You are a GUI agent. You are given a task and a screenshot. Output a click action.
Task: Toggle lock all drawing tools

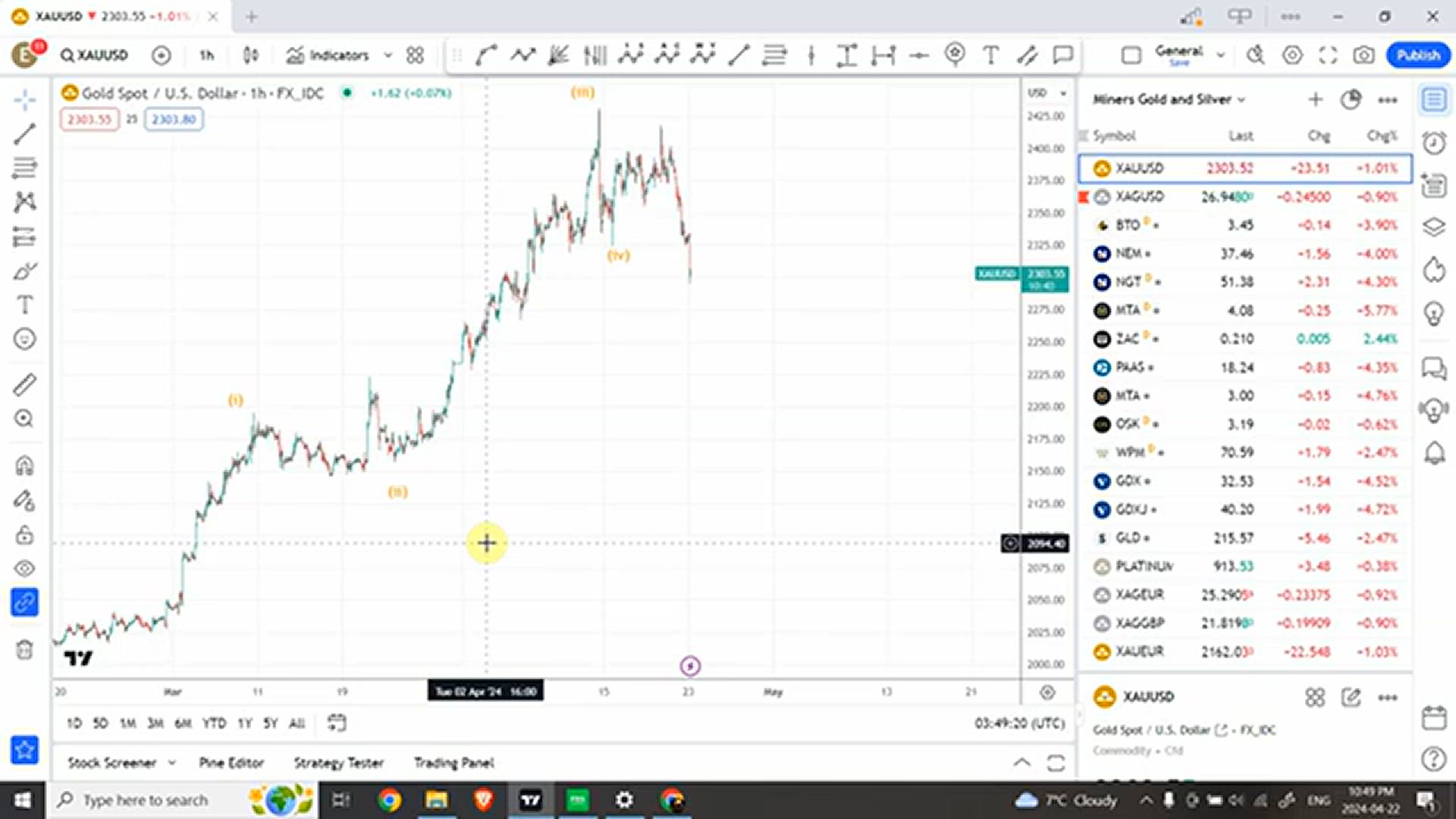24,535
